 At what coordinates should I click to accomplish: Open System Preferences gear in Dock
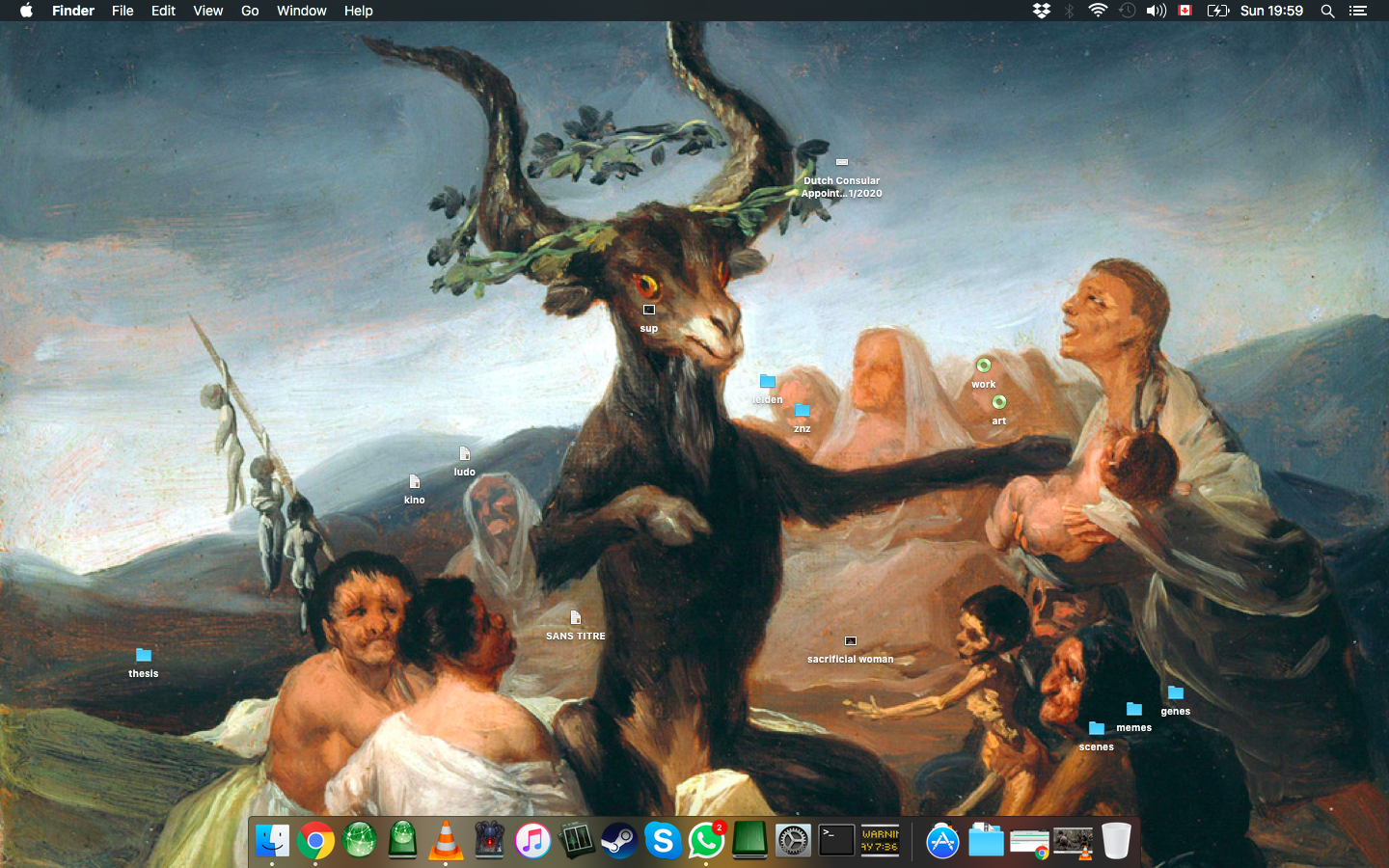(793, 841)
